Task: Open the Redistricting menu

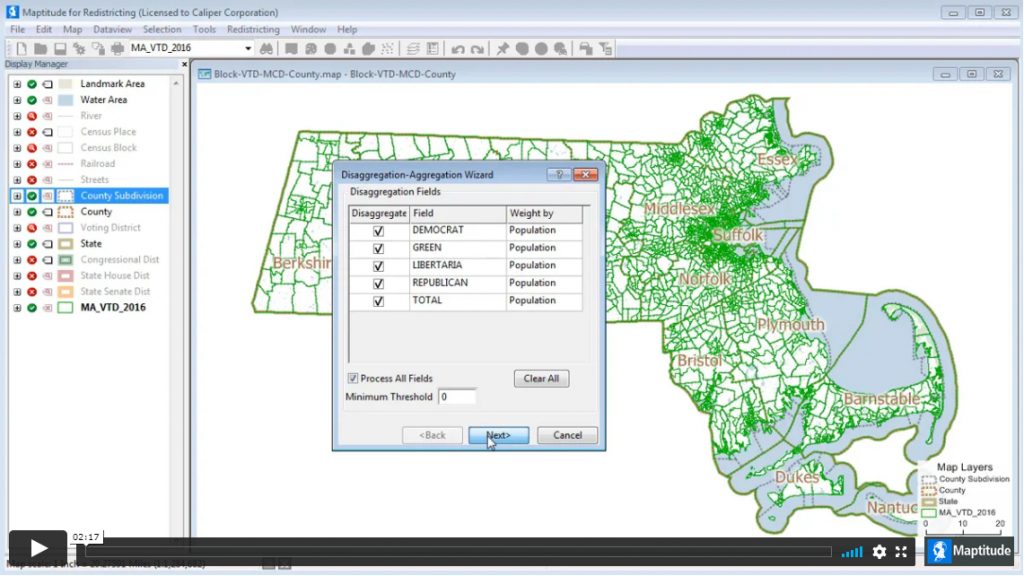Action: pos(252,29)
